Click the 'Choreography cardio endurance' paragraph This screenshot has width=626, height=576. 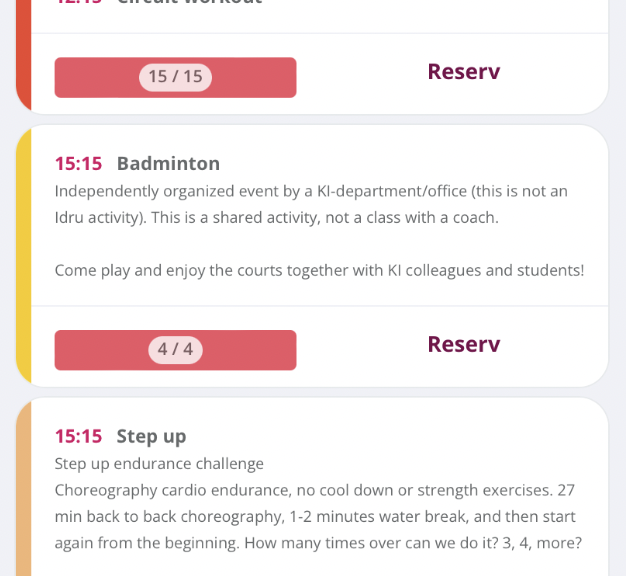pos(318,517)
